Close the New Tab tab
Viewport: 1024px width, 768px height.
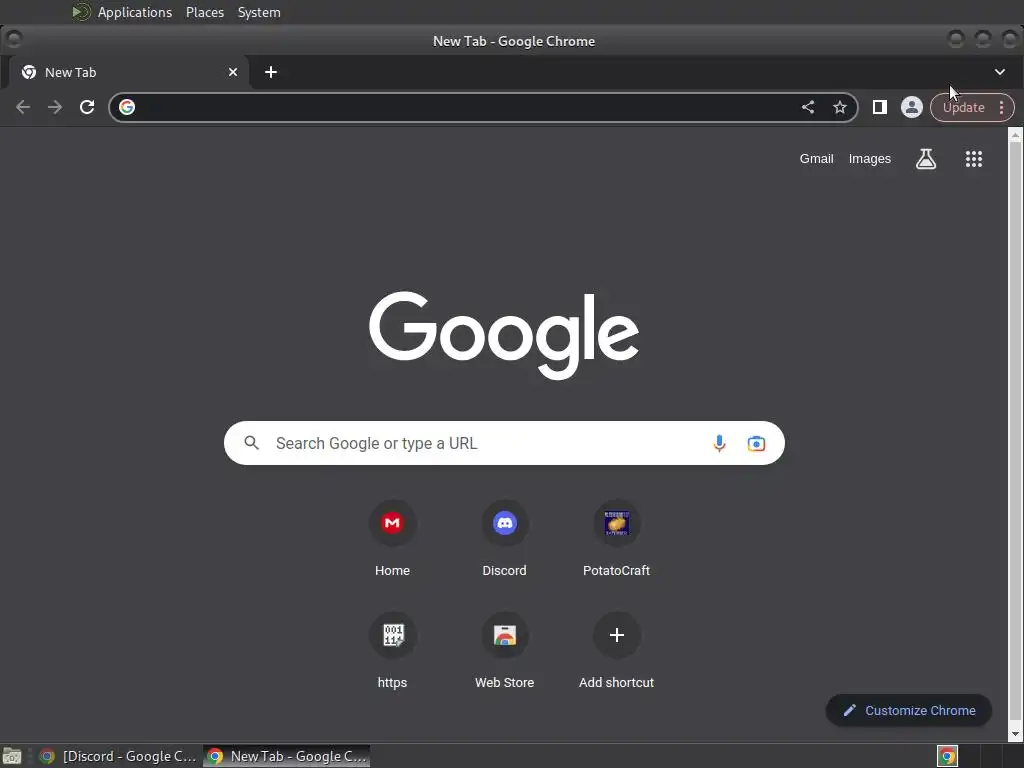tap(233, 72)
